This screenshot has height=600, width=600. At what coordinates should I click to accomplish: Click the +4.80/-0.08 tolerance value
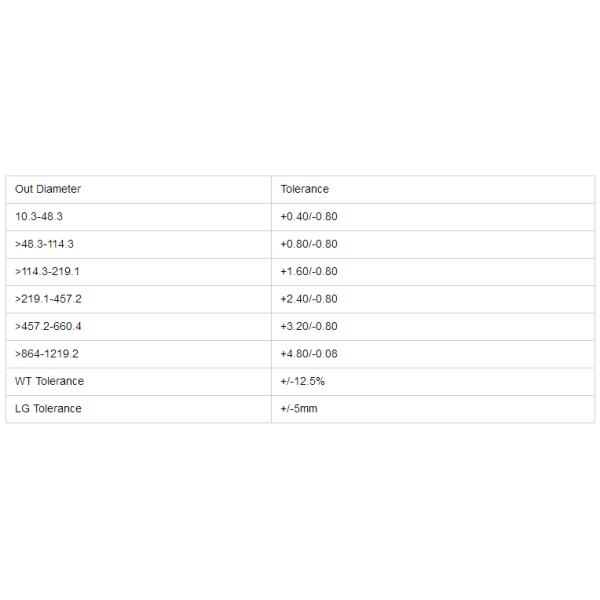tap(309, 353)
